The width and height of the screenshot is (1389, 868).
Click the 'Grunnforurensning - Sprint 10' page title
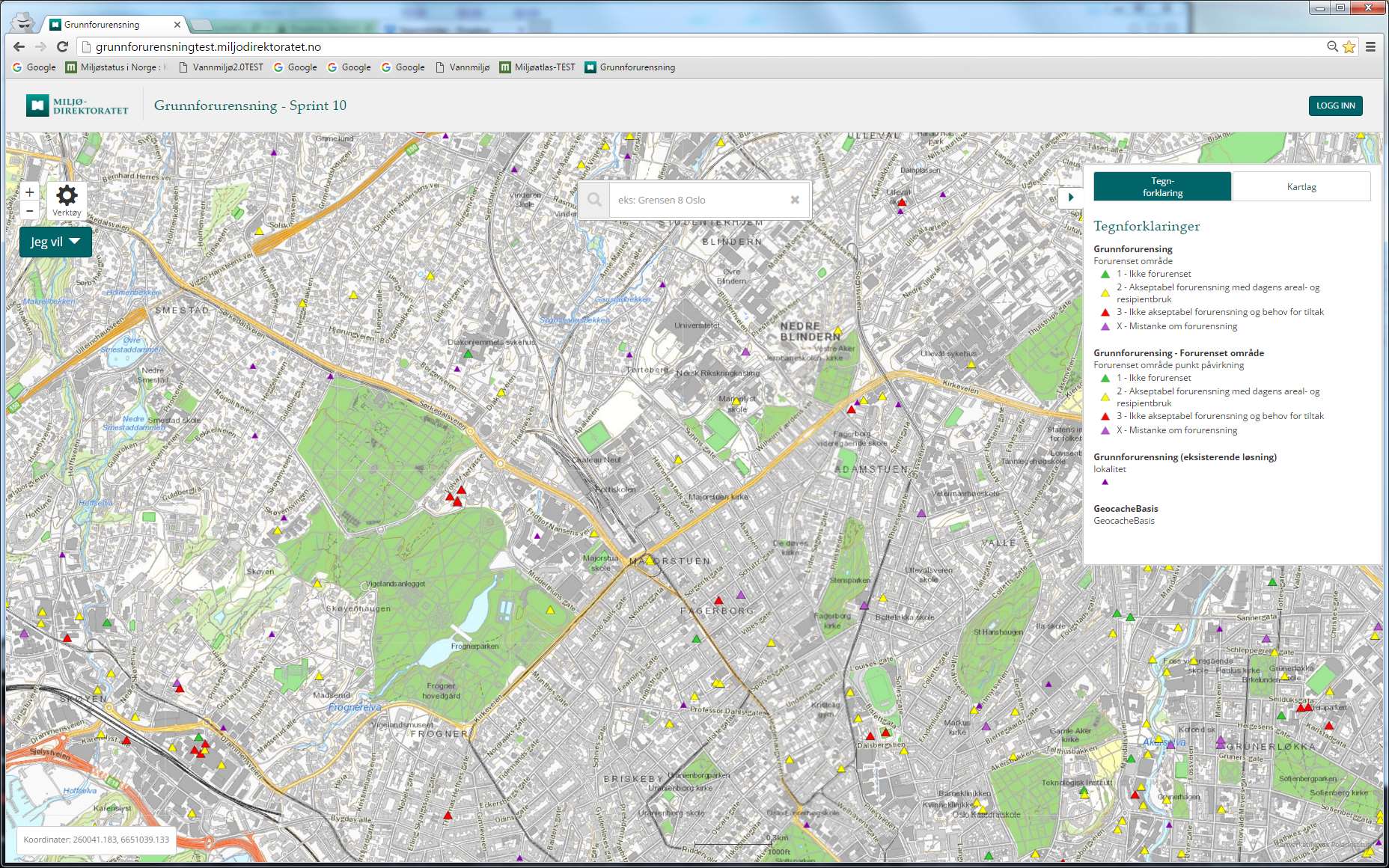tap(250, 106)
